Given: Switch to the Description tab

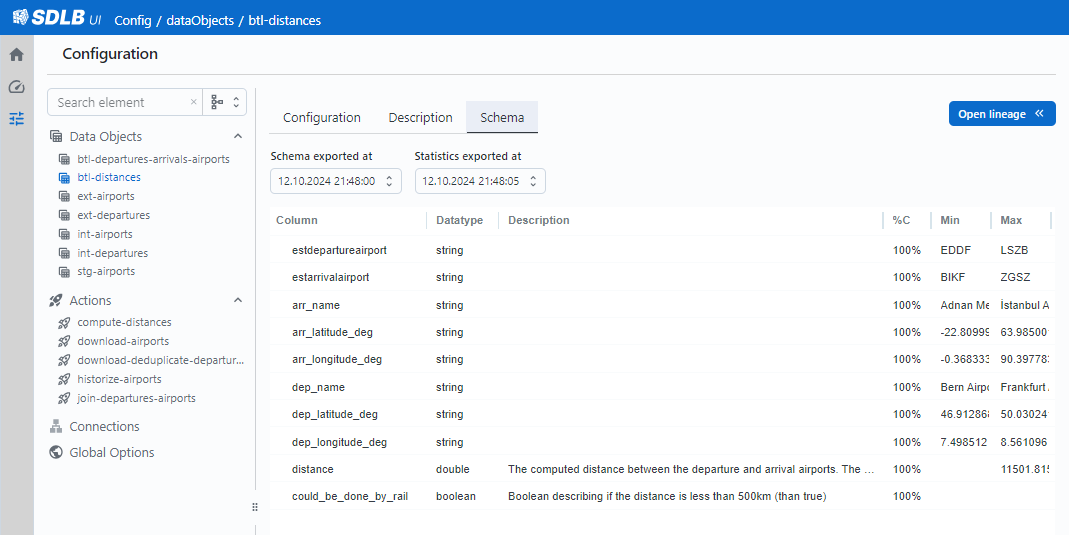Looking at the screenshot, I should (x=420, y=118).
